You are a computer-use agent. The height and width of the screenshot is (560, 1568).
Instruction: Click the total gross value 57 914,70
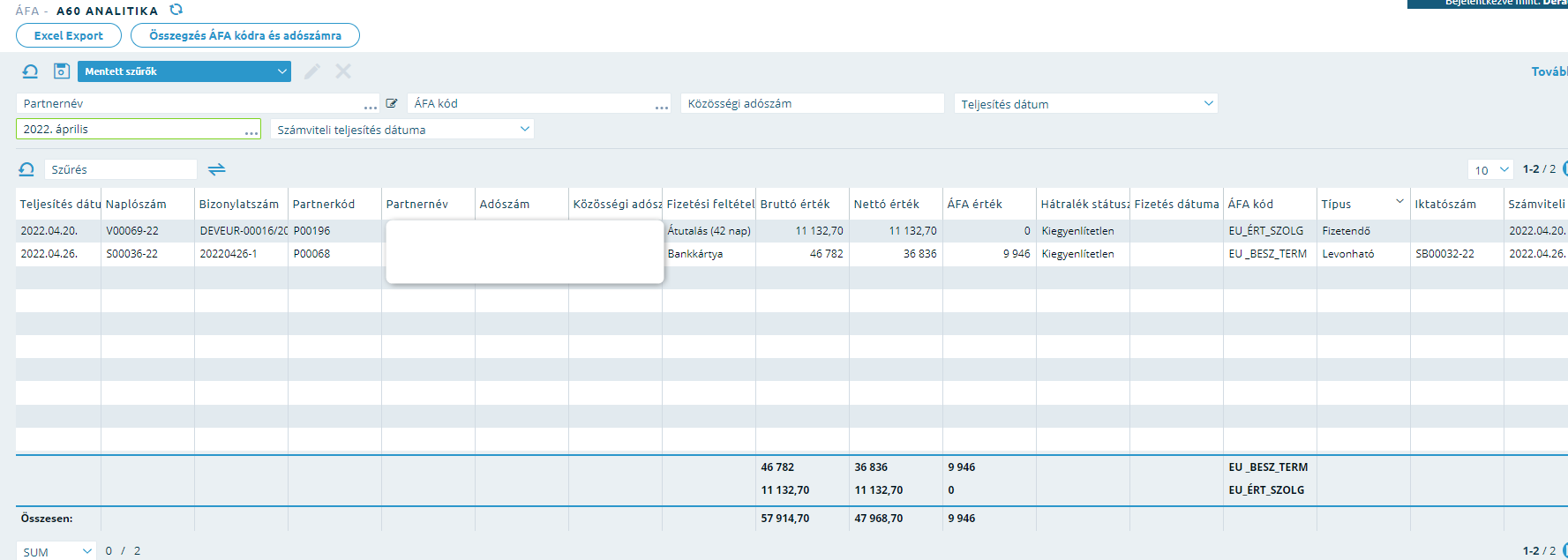click(785, 519)
